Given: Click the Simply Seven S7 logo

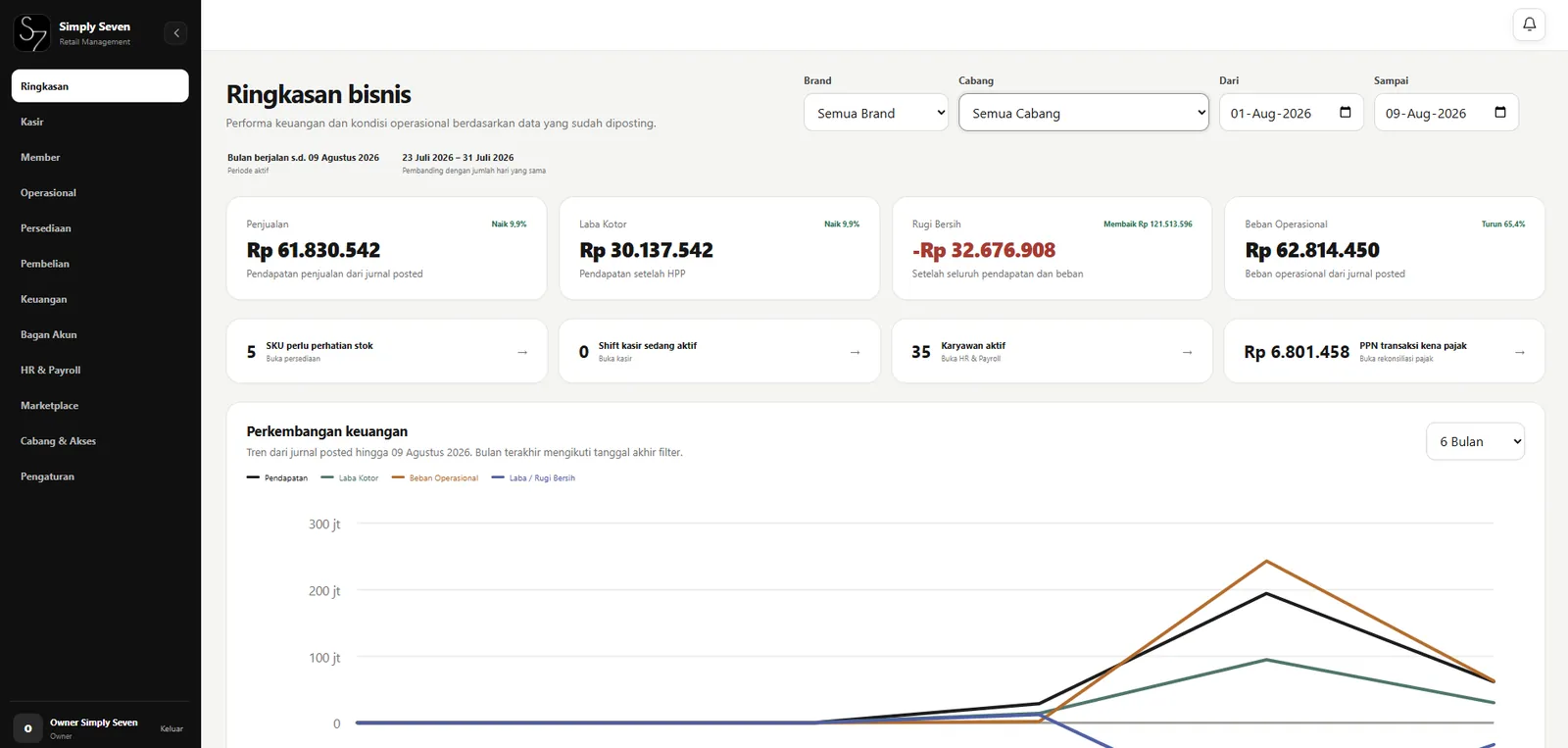Looking at the screenshot, I should [32, 33].
